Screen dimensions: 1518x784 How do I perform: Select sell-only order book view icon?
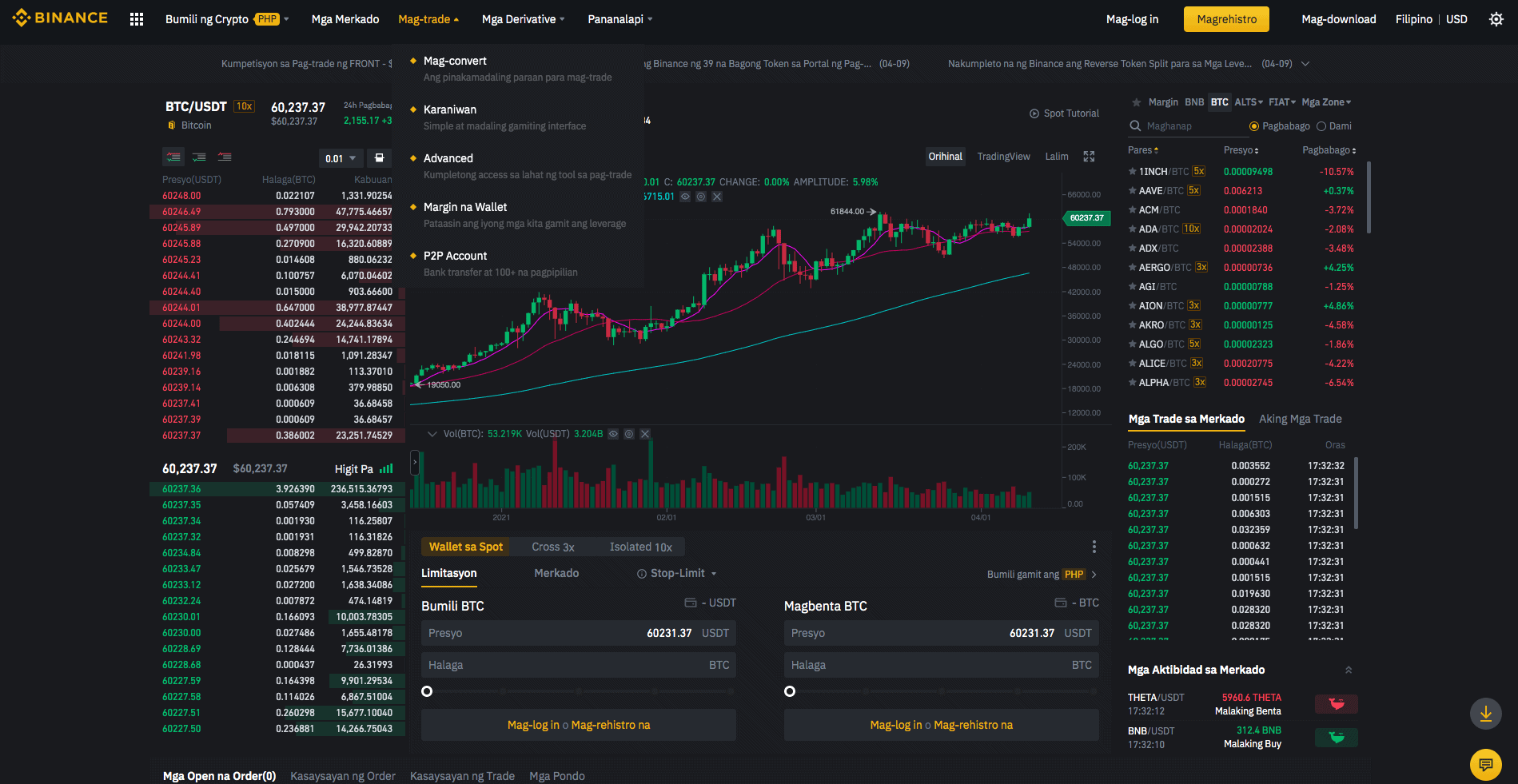(x=225, y=157)
